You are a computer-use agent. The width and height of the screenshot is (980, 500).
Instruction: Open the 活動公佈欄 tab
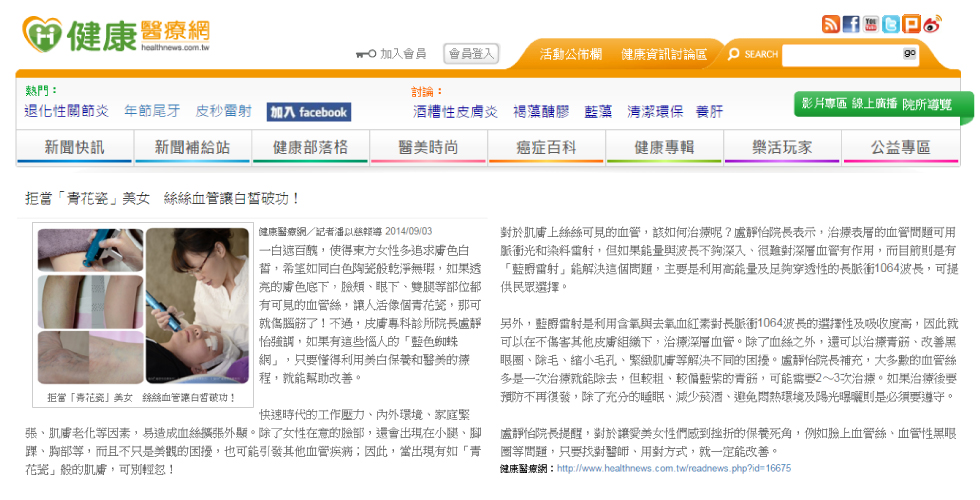coord(571,54)
